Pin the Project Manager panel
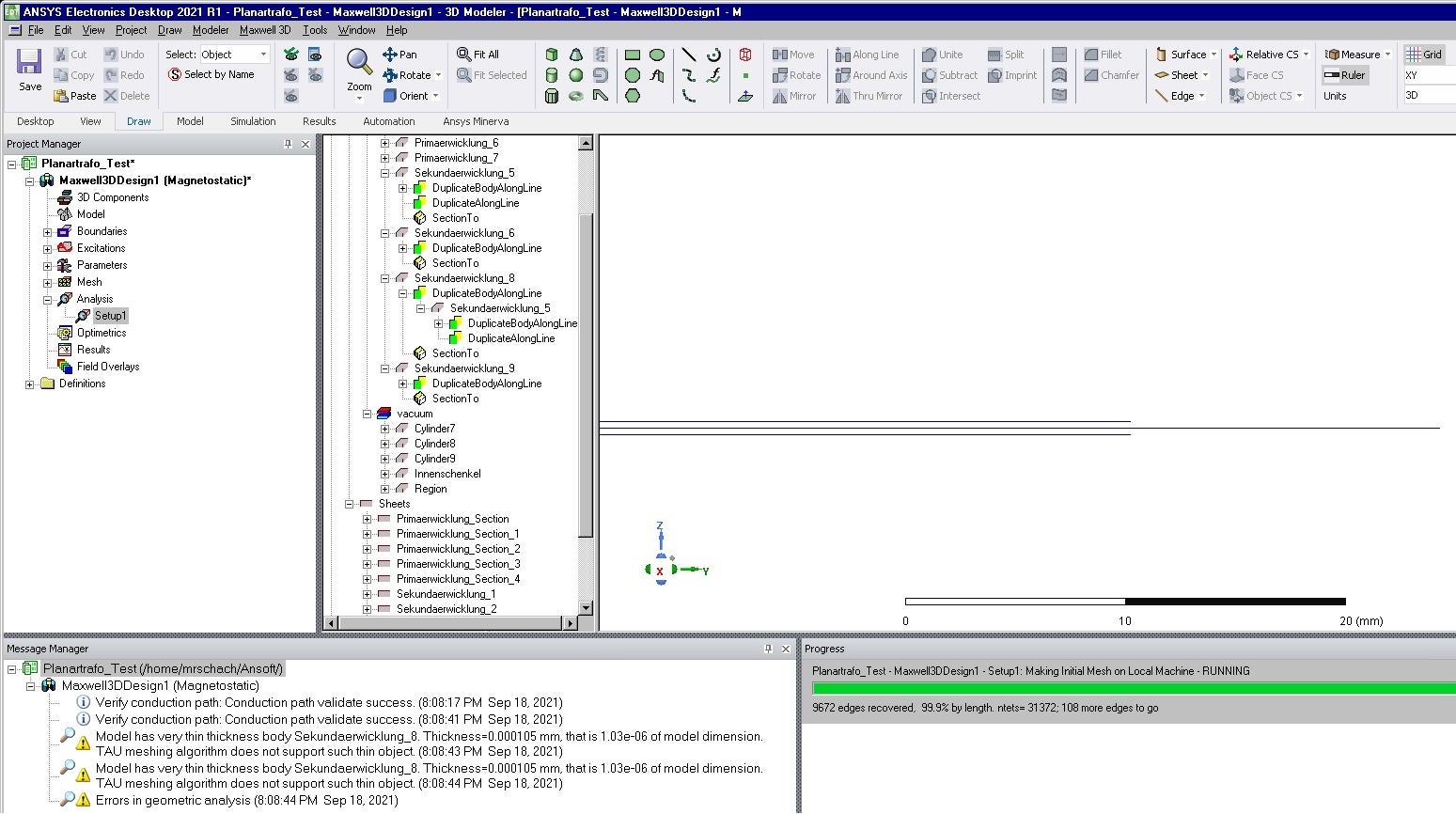Image resolution: width=1456 pixels, height=814 pixels. (x=288, y=144)
